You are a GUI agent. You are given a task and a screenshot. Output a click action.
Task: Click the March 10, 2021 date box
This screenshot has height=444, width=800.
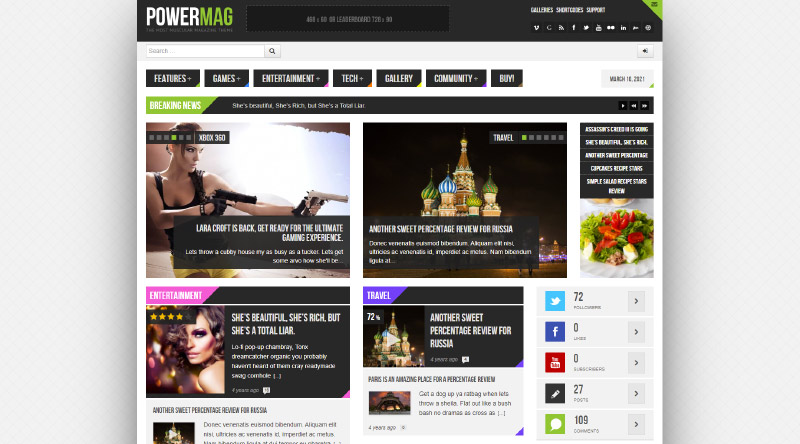627,79
